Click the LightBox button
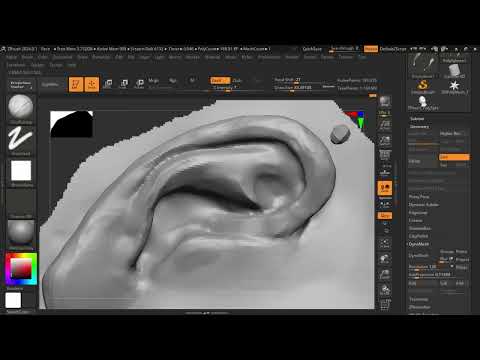Image resolution: width=480 pixels, height=360 pixels. click(x=50, y=84)
